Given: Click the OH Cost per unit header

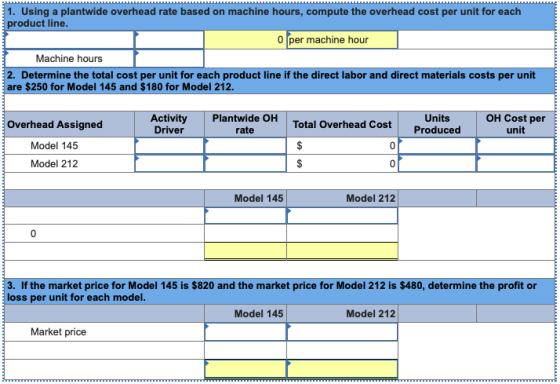Looking at the screenshot, I should (515, 124).
